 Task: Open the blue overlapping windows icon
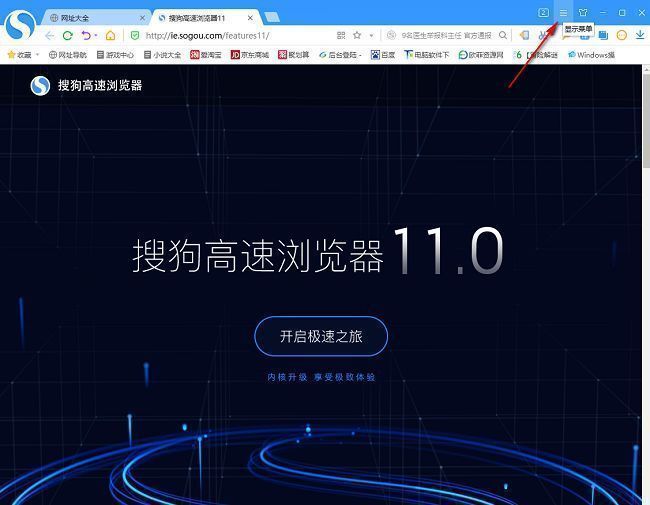[x=603, y=36]
